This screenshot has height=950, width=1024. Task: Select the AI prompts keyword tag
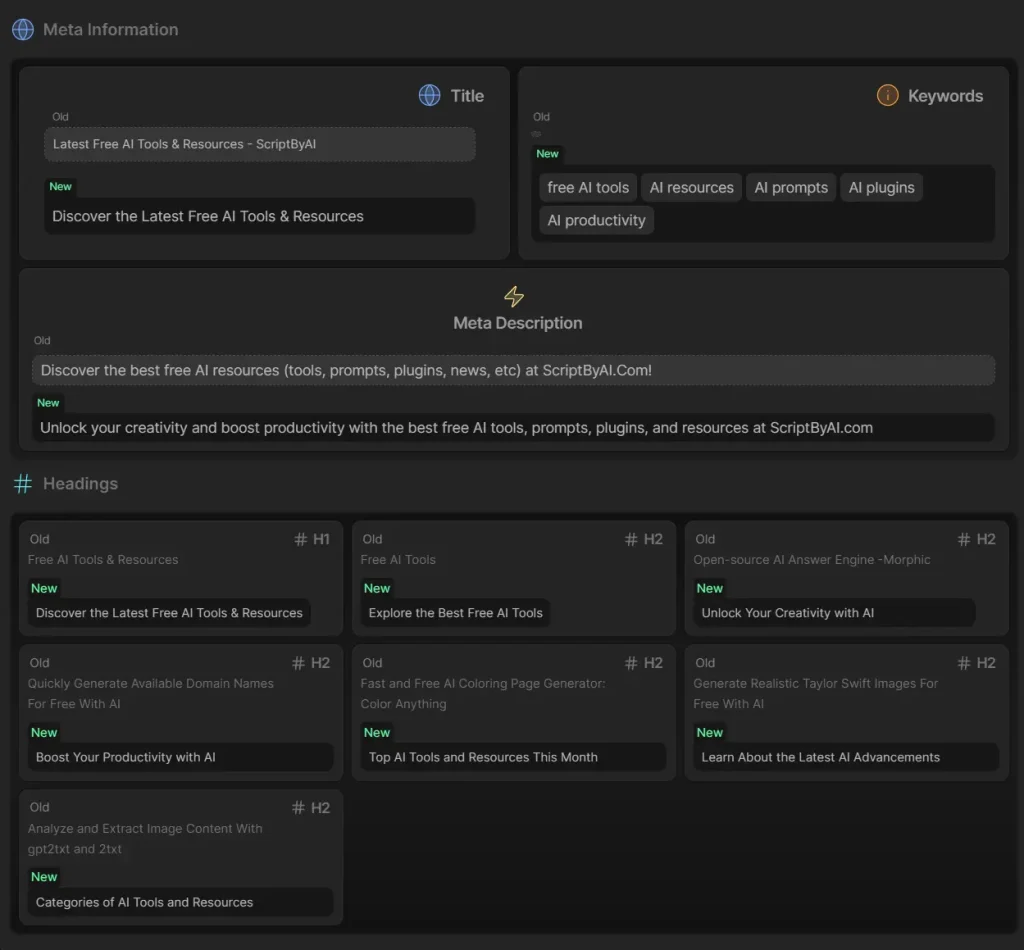[x=790, y=187]
